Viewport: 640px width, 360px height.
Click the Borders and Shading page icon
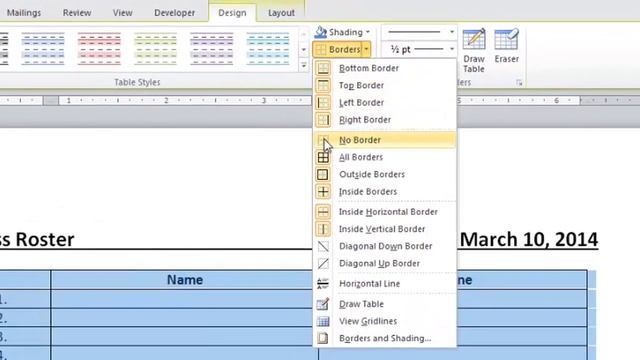[x=323, y=338]
